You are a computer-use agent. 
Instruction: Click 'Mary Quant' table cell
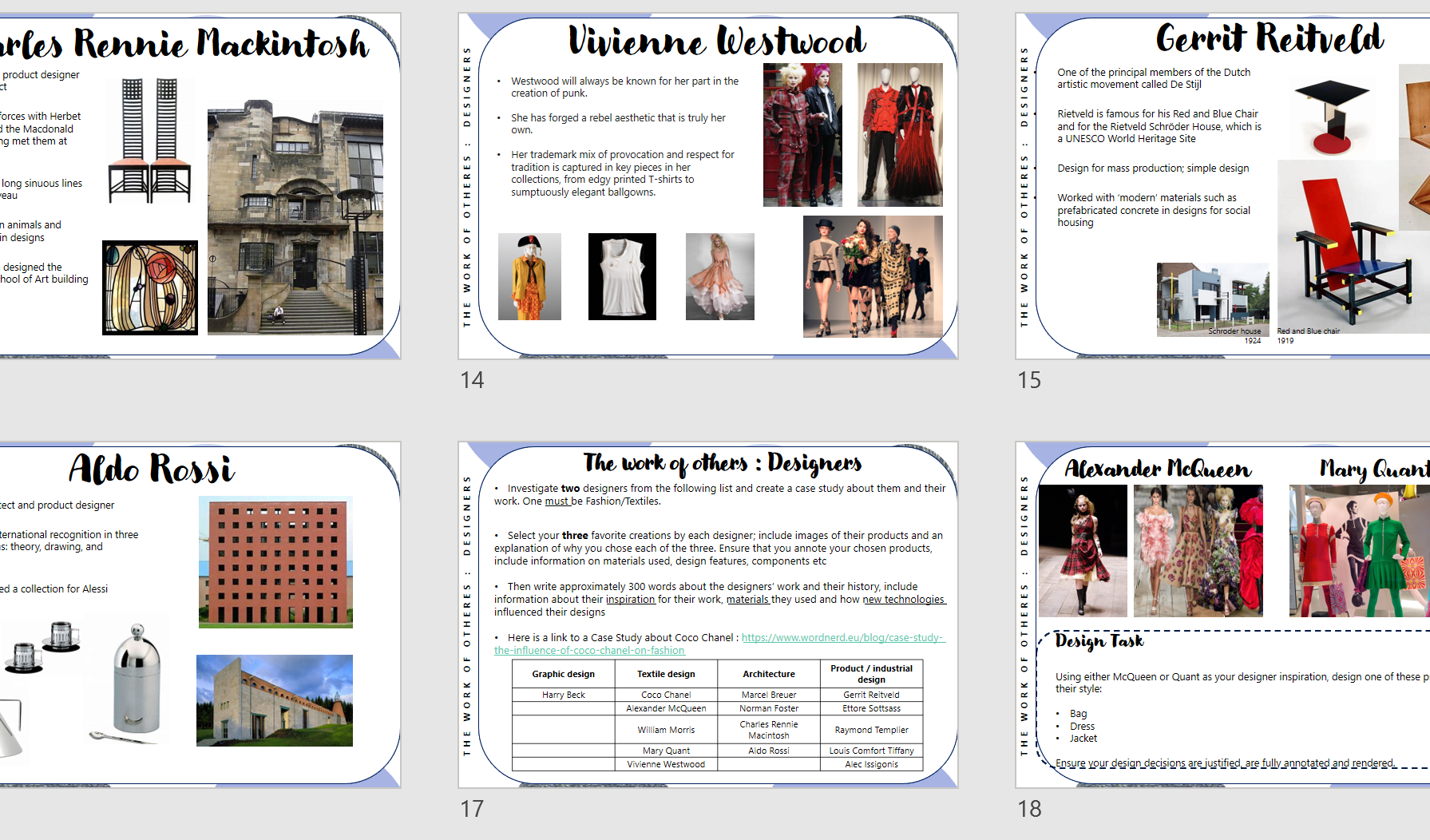pyautogui.click(x=666, y=751)
